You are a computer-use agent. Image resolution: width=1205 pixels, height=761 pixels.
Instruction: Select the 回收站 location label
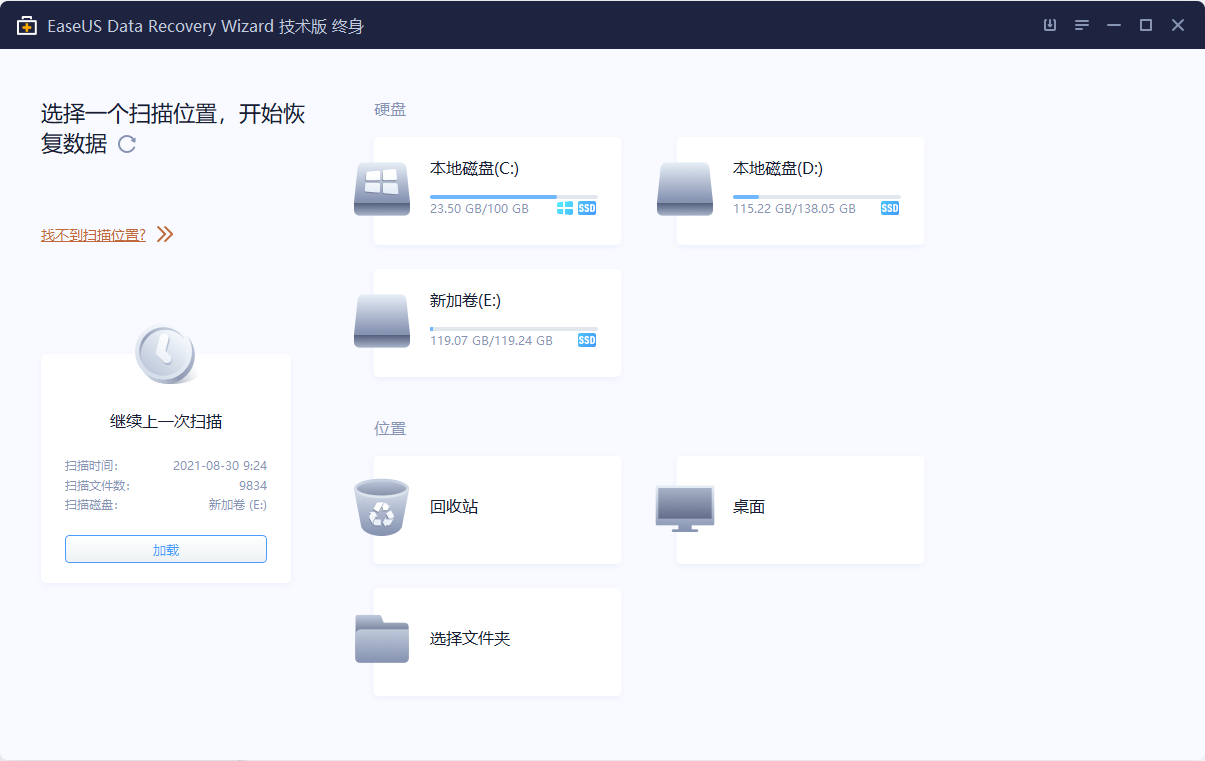[x=454, y=507]
